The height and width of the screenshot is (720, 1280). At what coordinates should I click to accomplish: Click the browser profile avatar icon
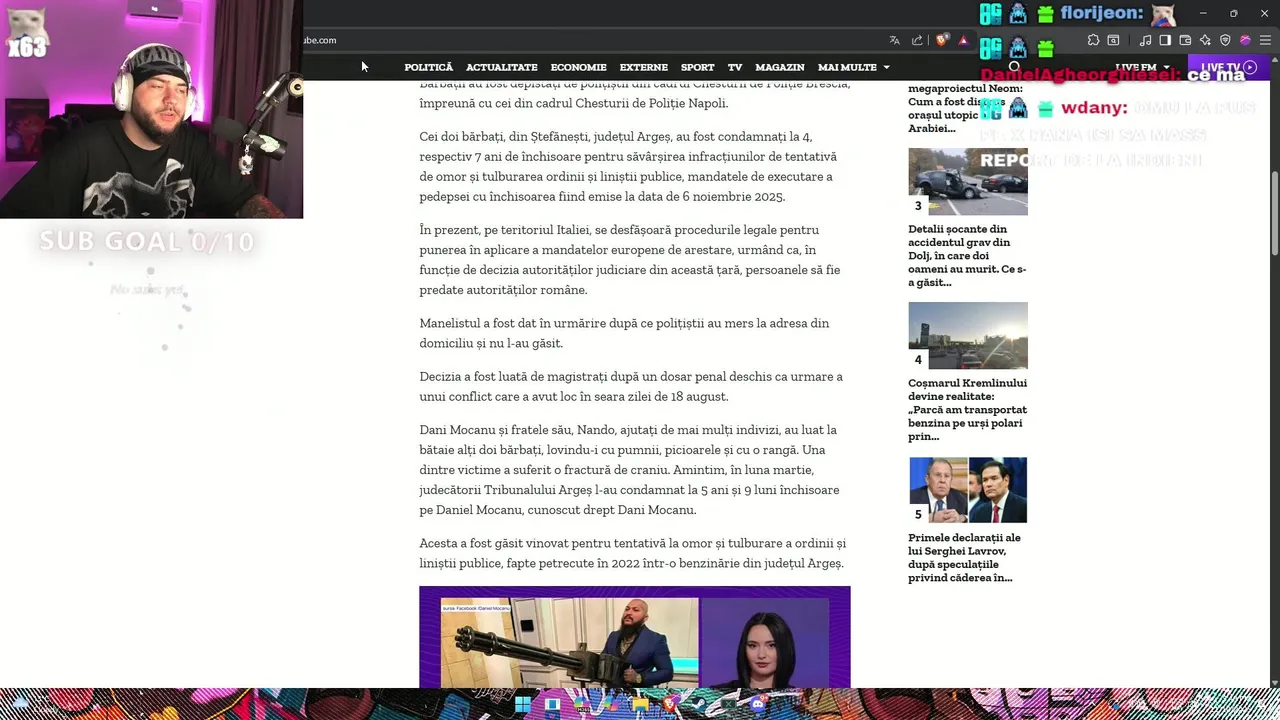(x=1245, y=40)
